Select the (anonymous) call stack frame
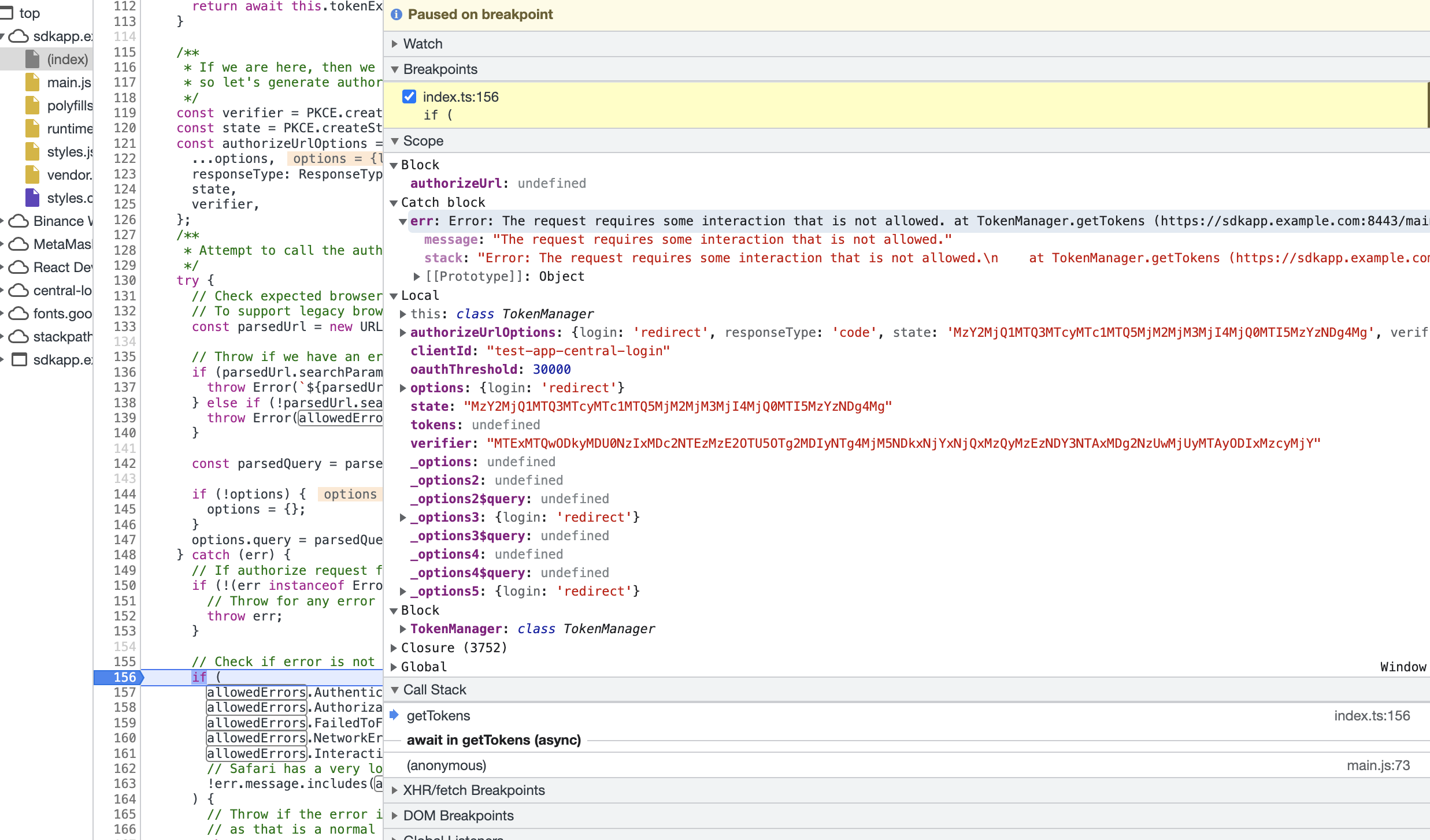This screenshot has height=840, width=1430. click(x=446, y=765)
